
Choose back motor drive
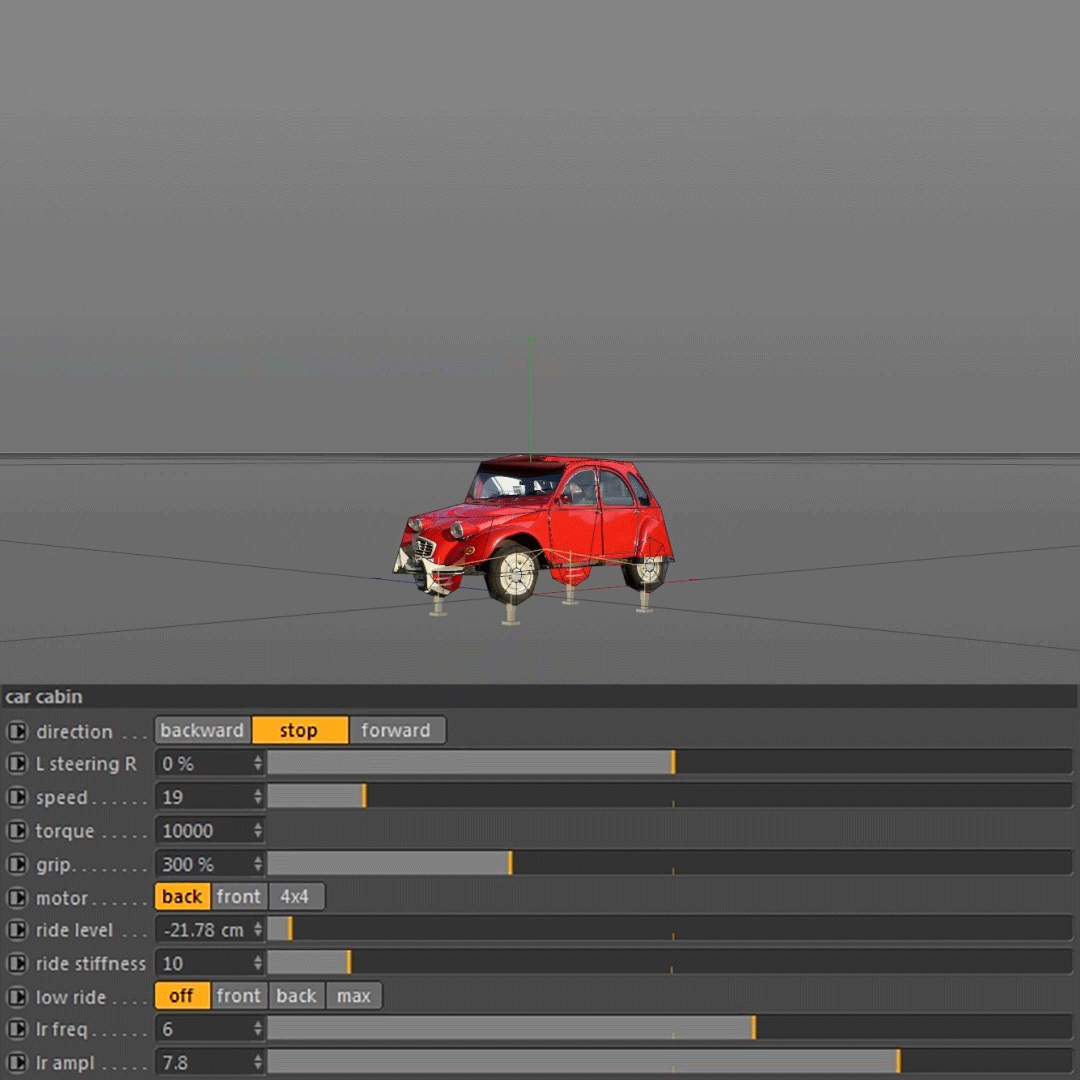pyautogui.click(x=183, y=897)
